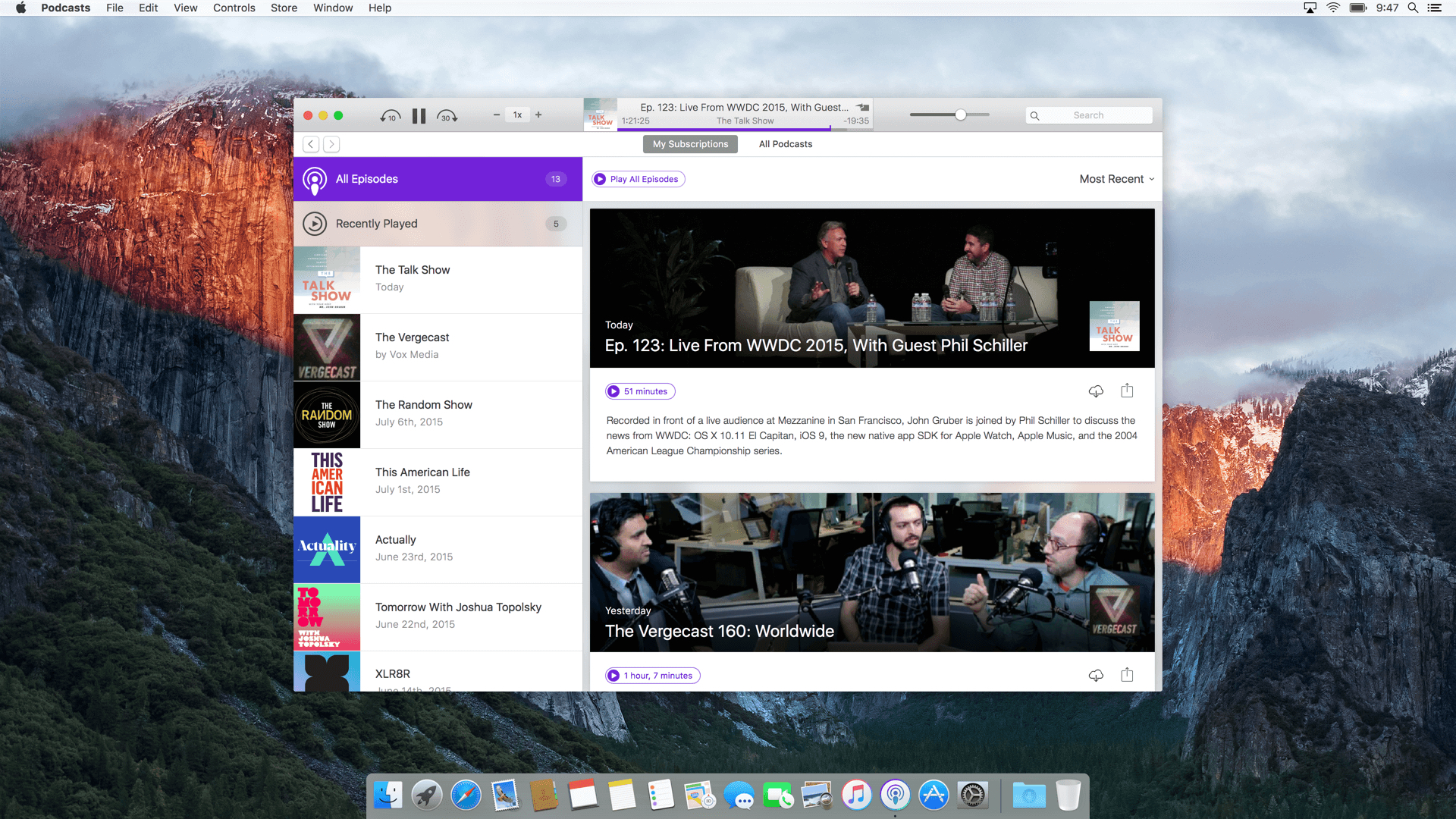Open Safari from the Dock
The image size is (1456, 819).
coord(466,795)
